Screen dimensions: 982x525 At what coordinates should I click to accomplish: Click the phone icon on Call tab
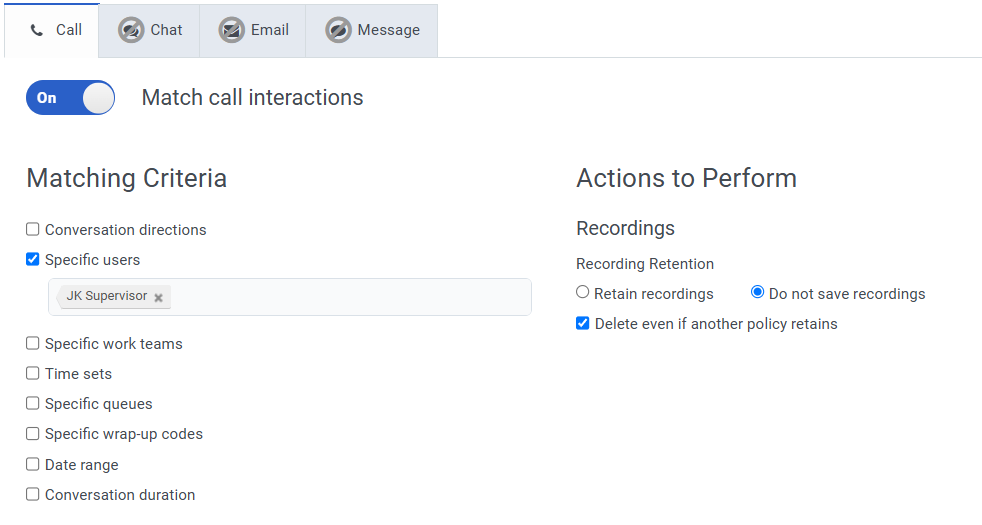(x=37, y=30)
